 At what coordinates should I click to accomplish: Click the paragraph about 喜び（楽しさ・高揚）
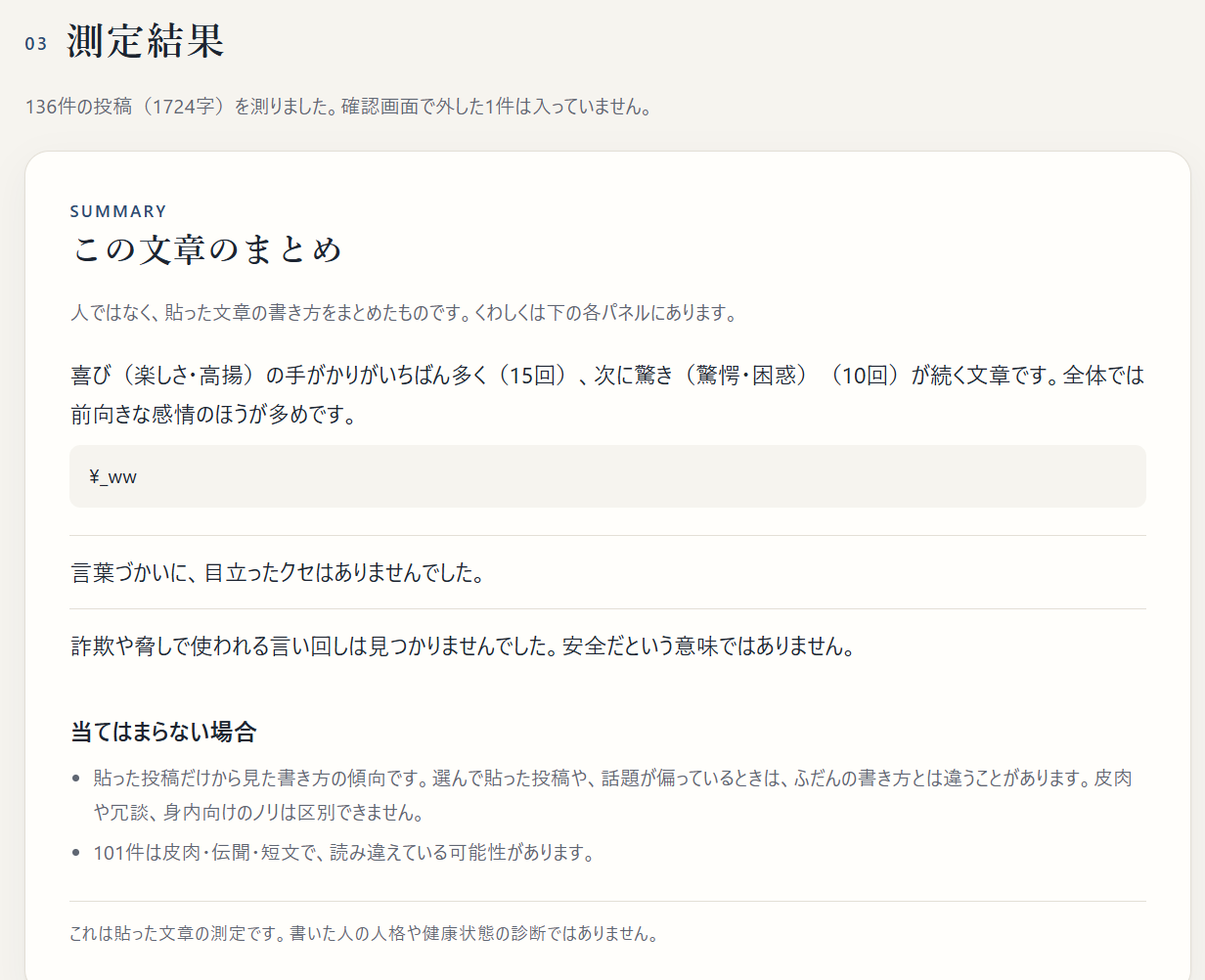[607, 395]
